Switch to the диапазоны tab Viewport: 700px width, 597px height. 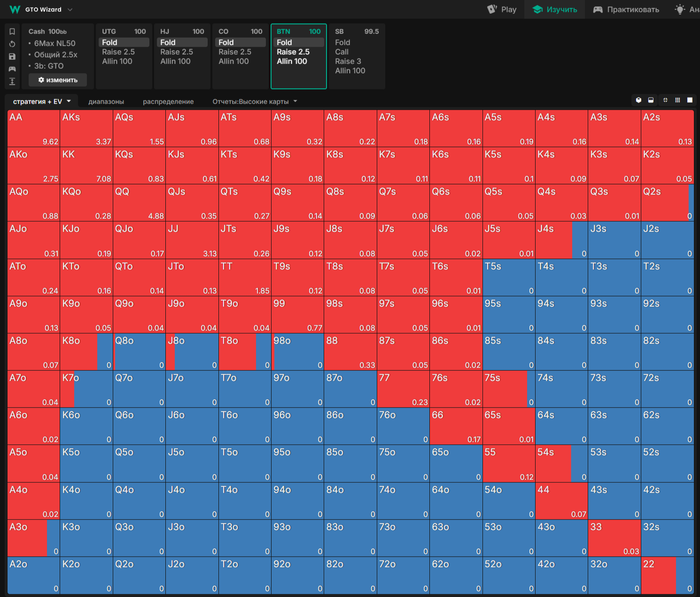(x=106, y=101)
